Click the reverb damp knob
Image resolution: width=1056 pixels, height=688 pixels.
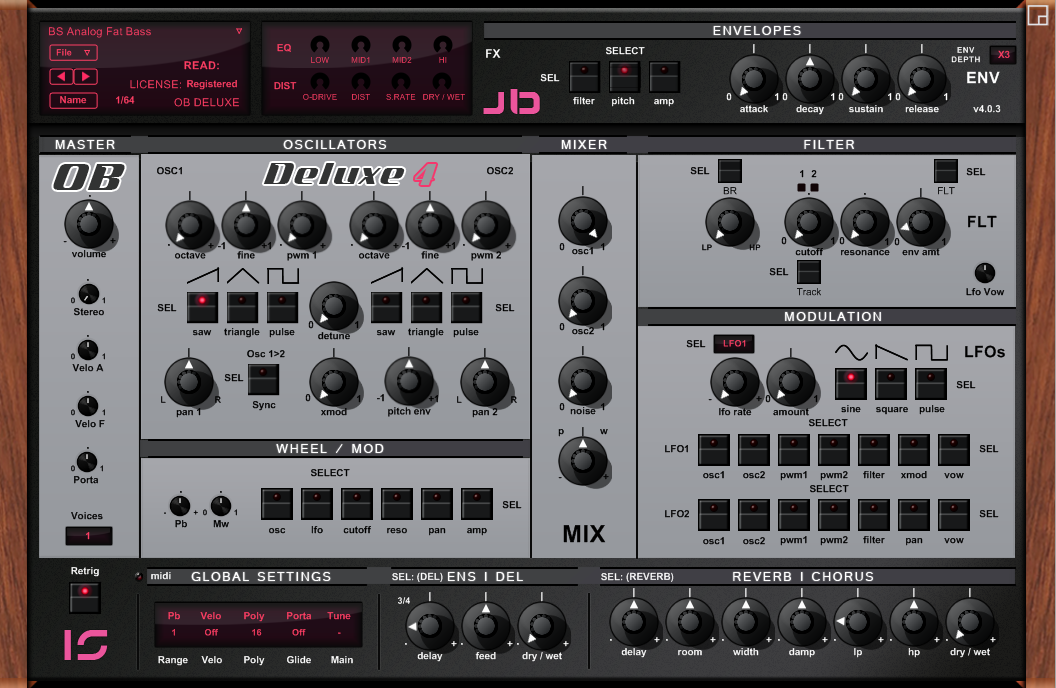pyautogui.click(x=801, y=623)
